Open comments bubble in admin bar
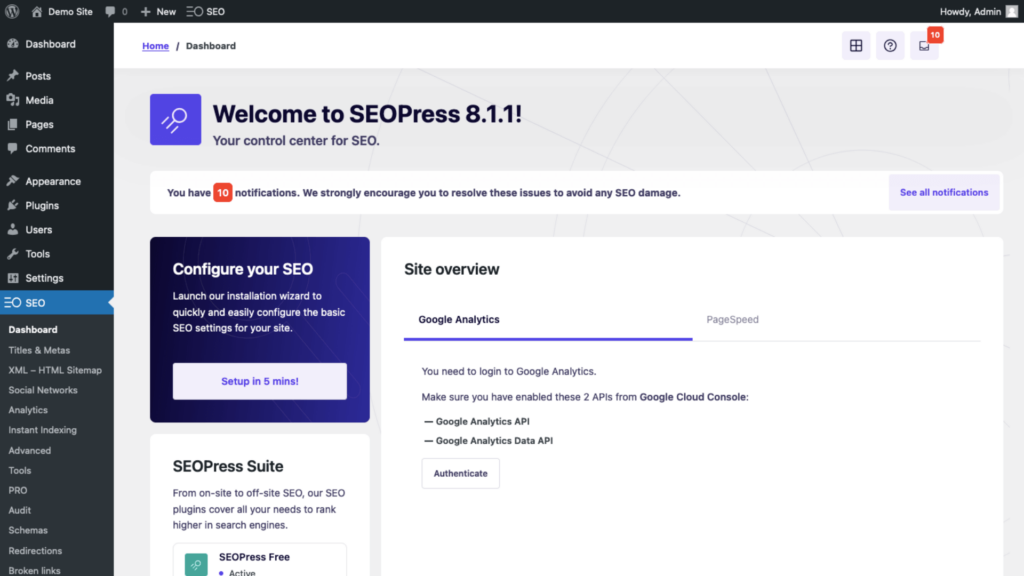The height and width of the screenshot is (576, 1024). coord(110,12)
